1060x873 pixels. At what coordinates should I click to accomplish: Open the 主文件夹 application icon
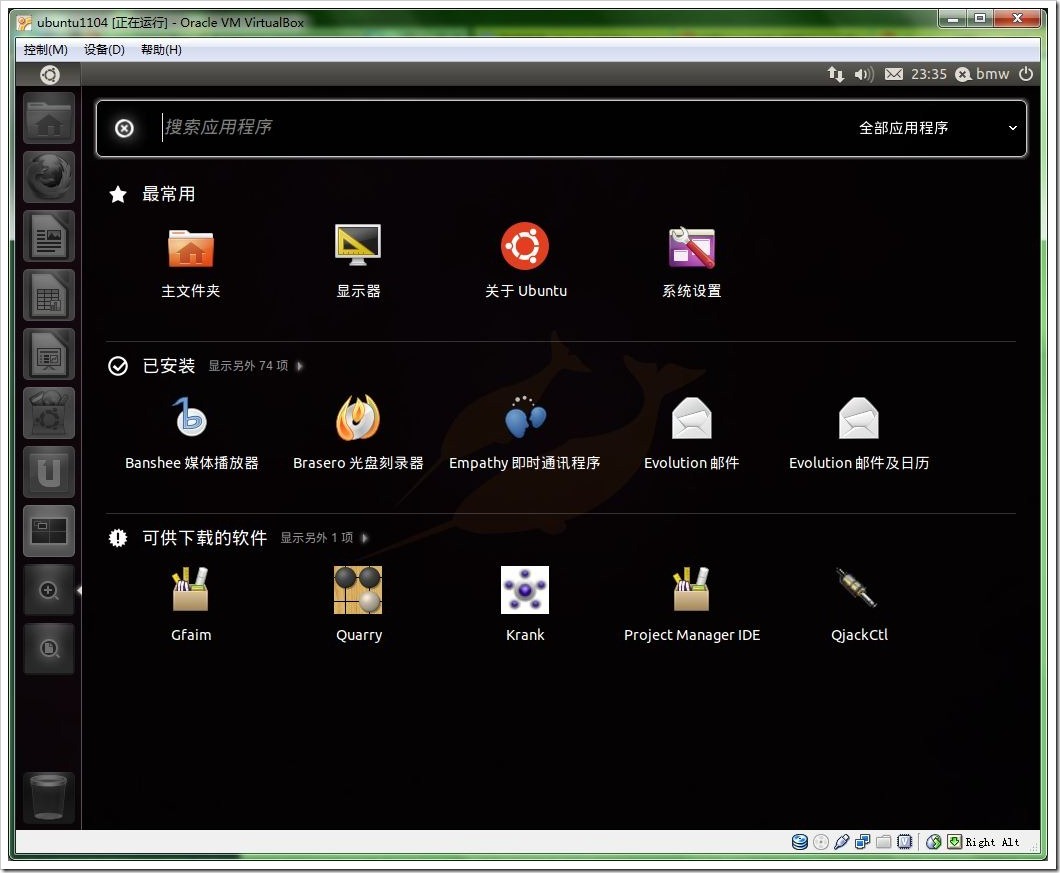(x=191, y=261)
